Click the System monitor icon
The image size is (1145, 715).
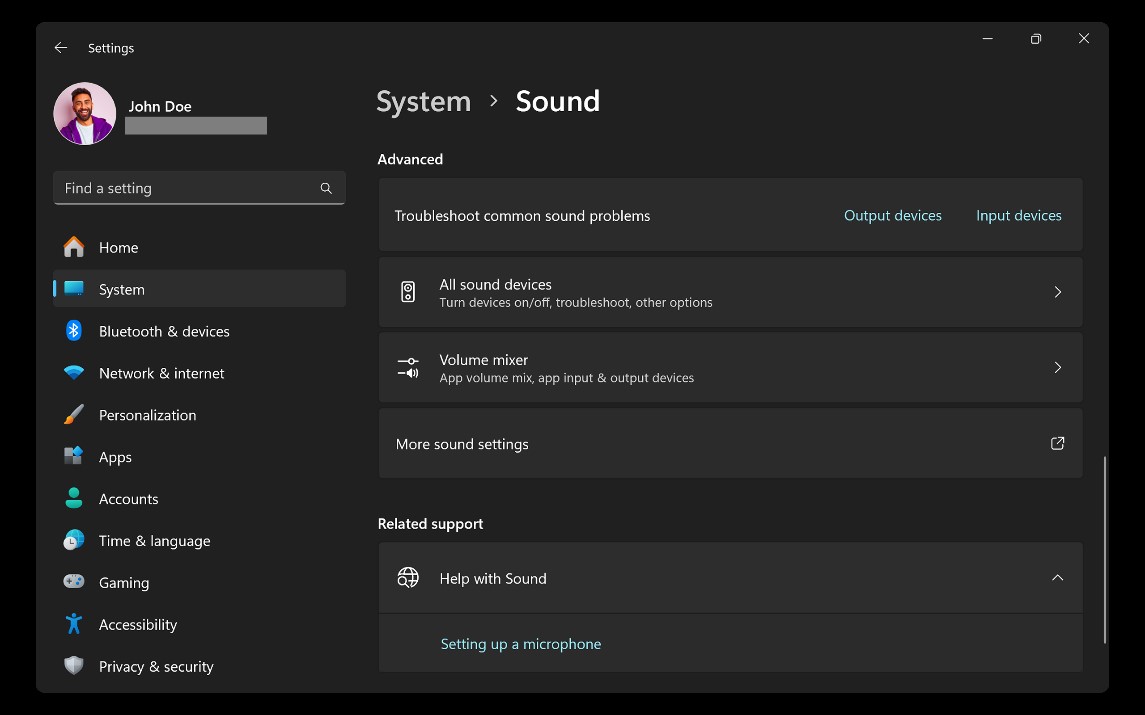click(x=74, y=288)
